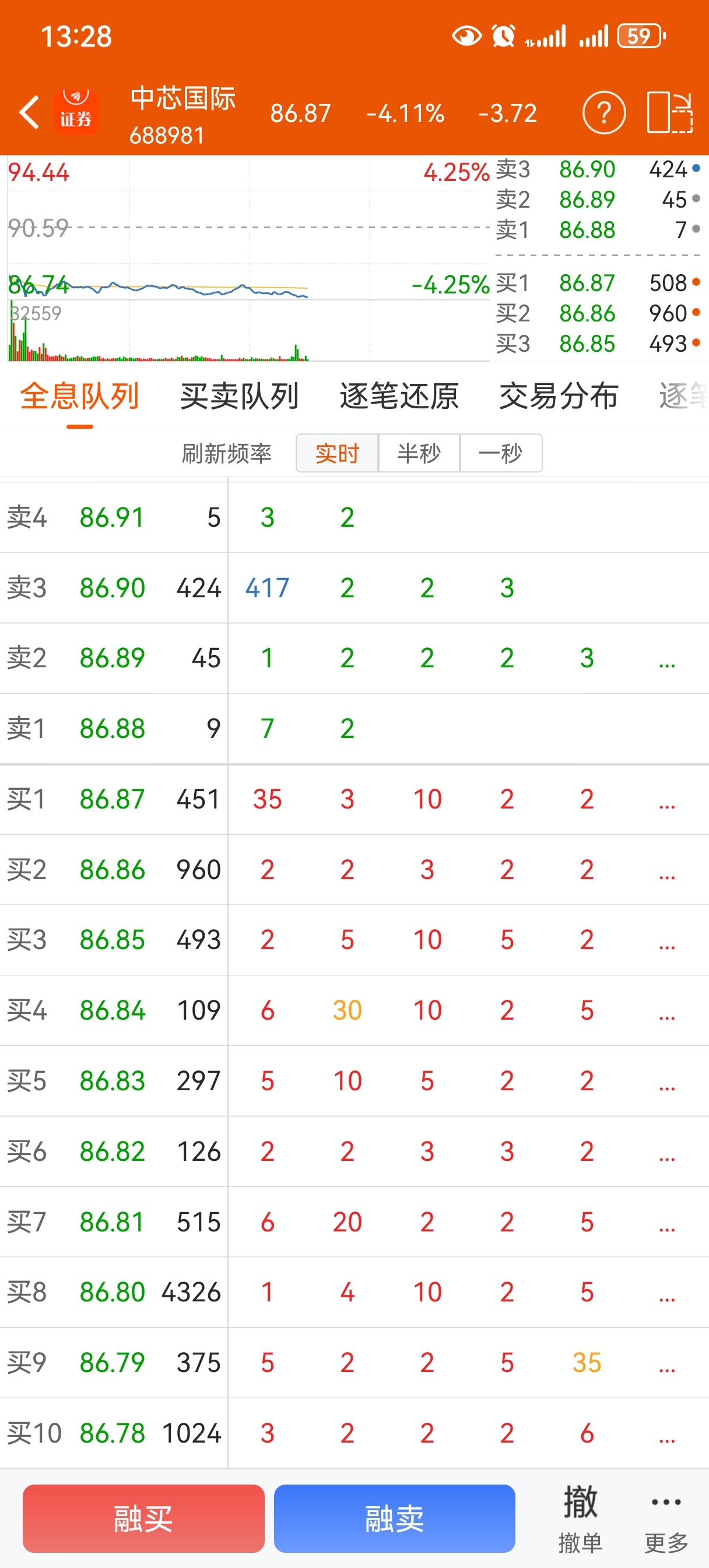Viewport: 709px width, 1568px height.
Task: Select 半秒 refresh frequency
Action: point(419,453)
